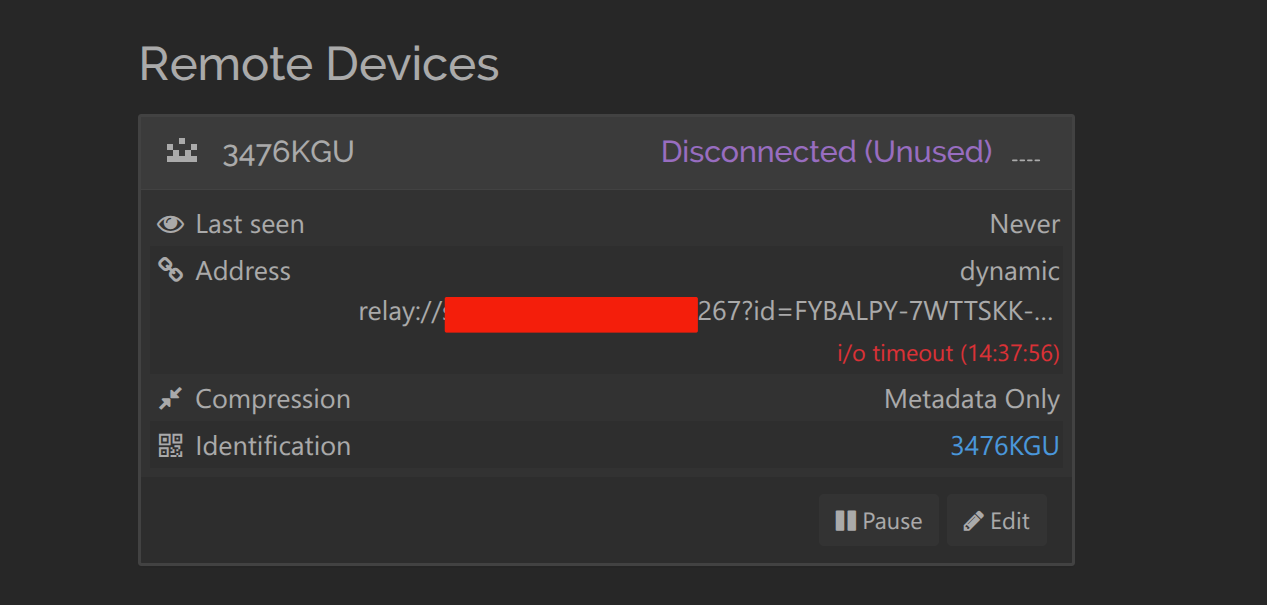Click the Disconnected (Unused) status text
Image resolution: width=1267 pixels, height=605 pixels.
826,152
